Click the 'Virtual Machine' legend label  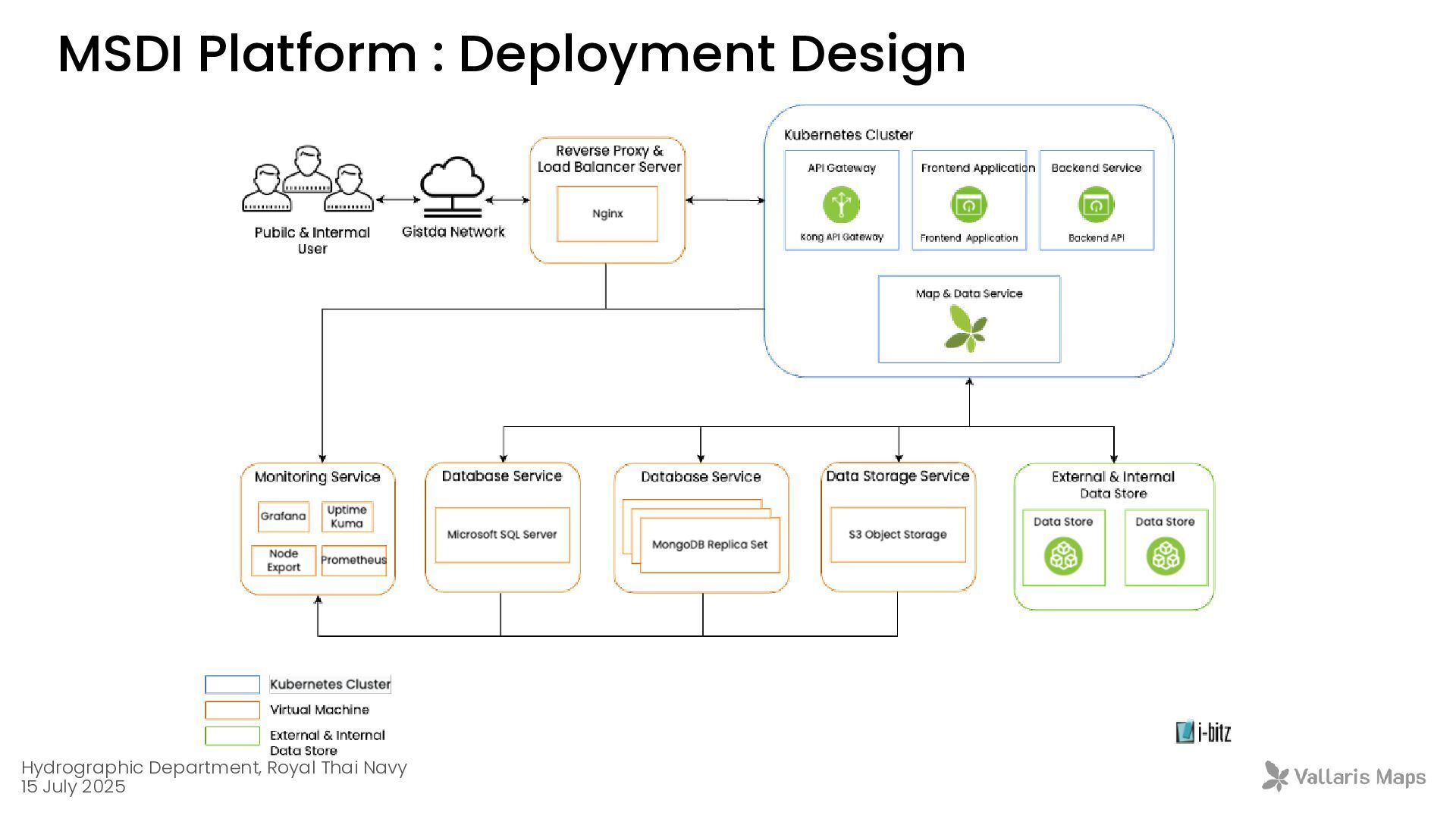[320, 710]
